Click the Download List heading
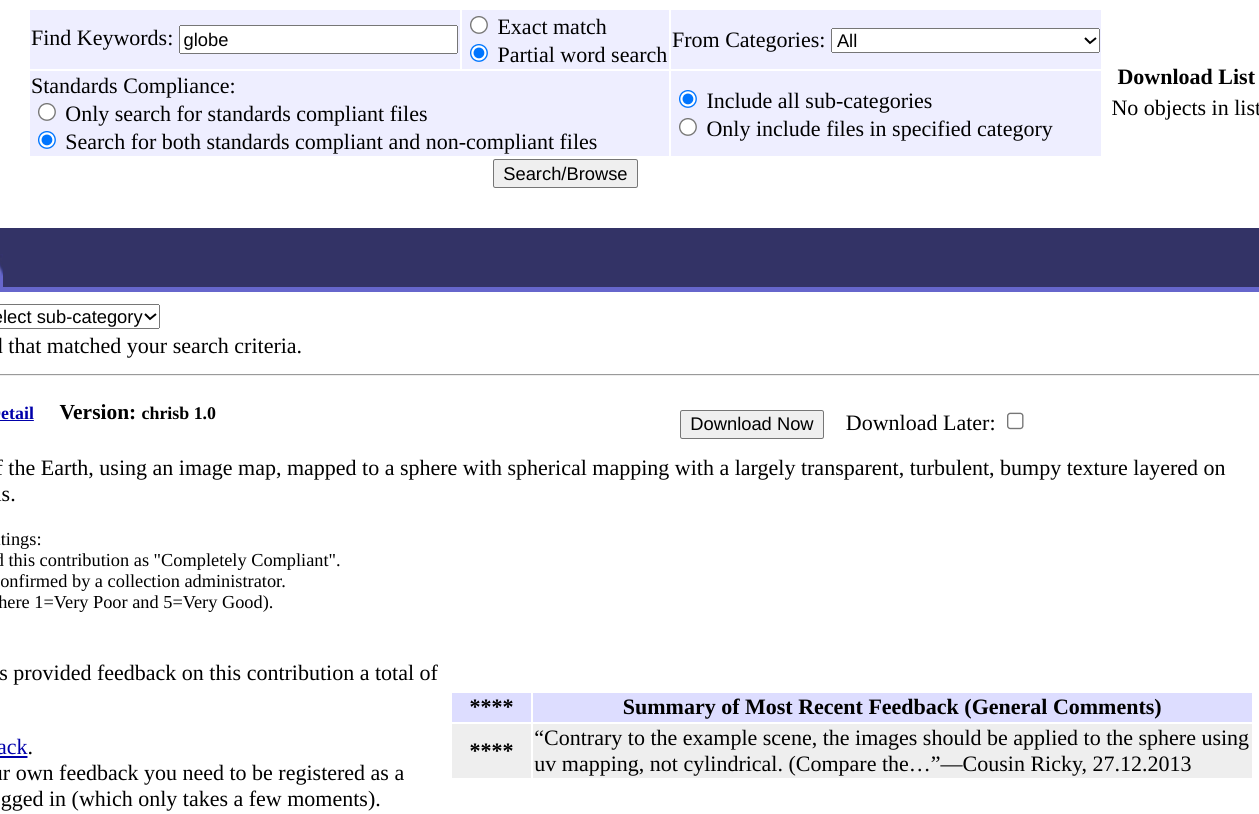1259x814 pixels. coord(1185,77)
